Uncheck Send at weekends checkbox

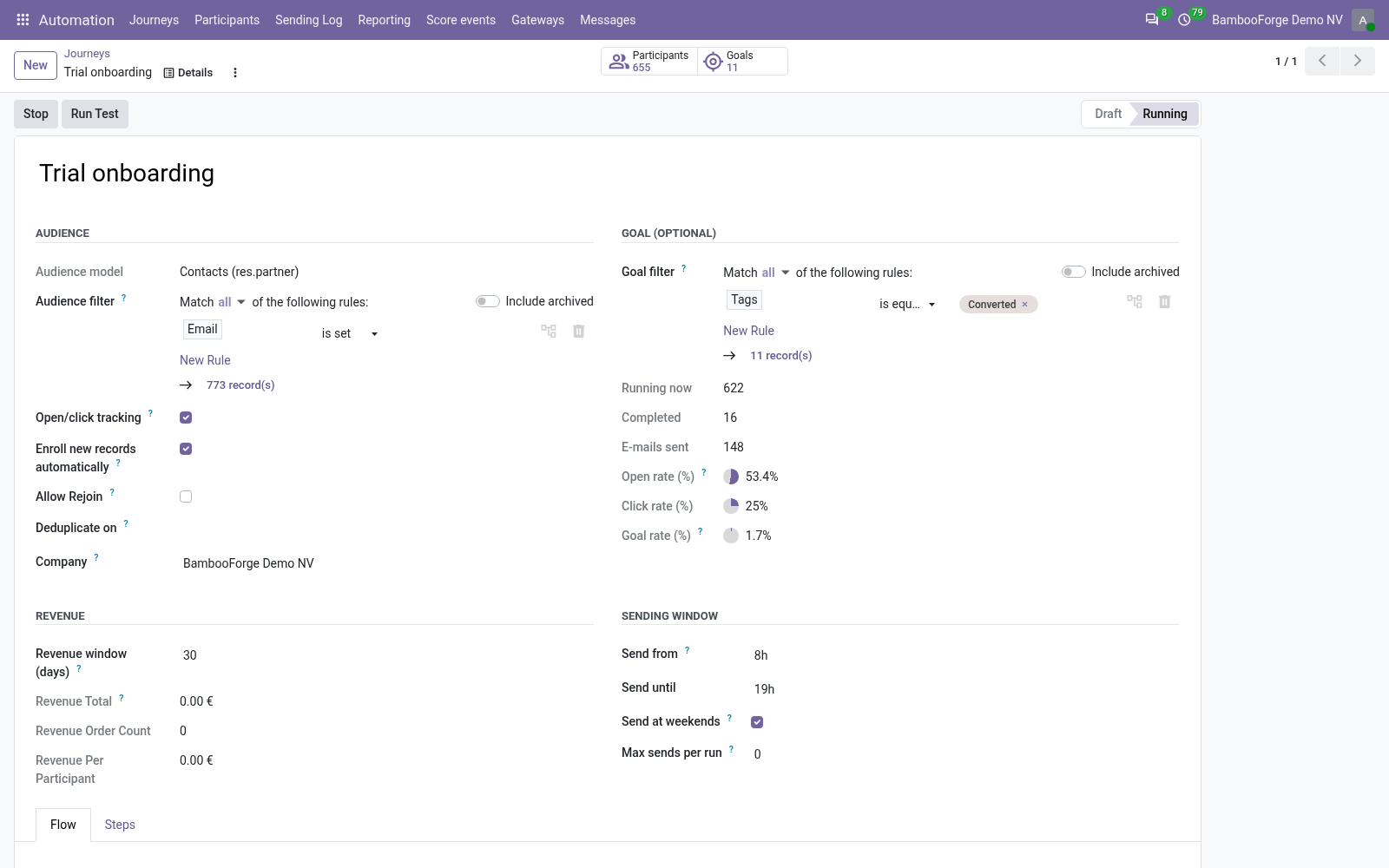coord(757,722)
